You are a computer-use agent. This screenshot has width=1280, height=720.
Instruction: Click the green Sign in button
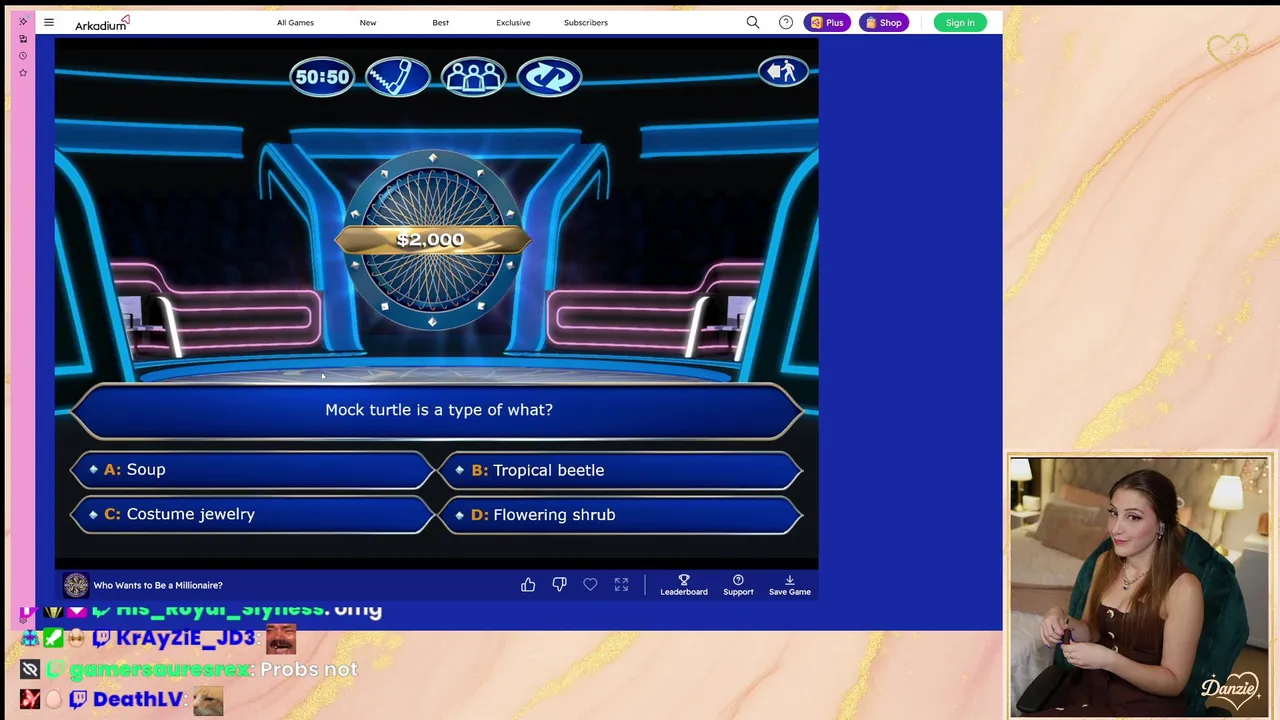(960, 22)
